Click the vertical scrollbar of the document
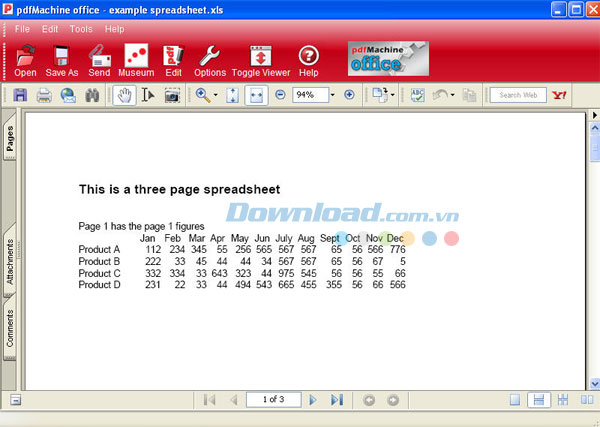The width and height of the screenshot is (600, 427). (x=594, y=250)
